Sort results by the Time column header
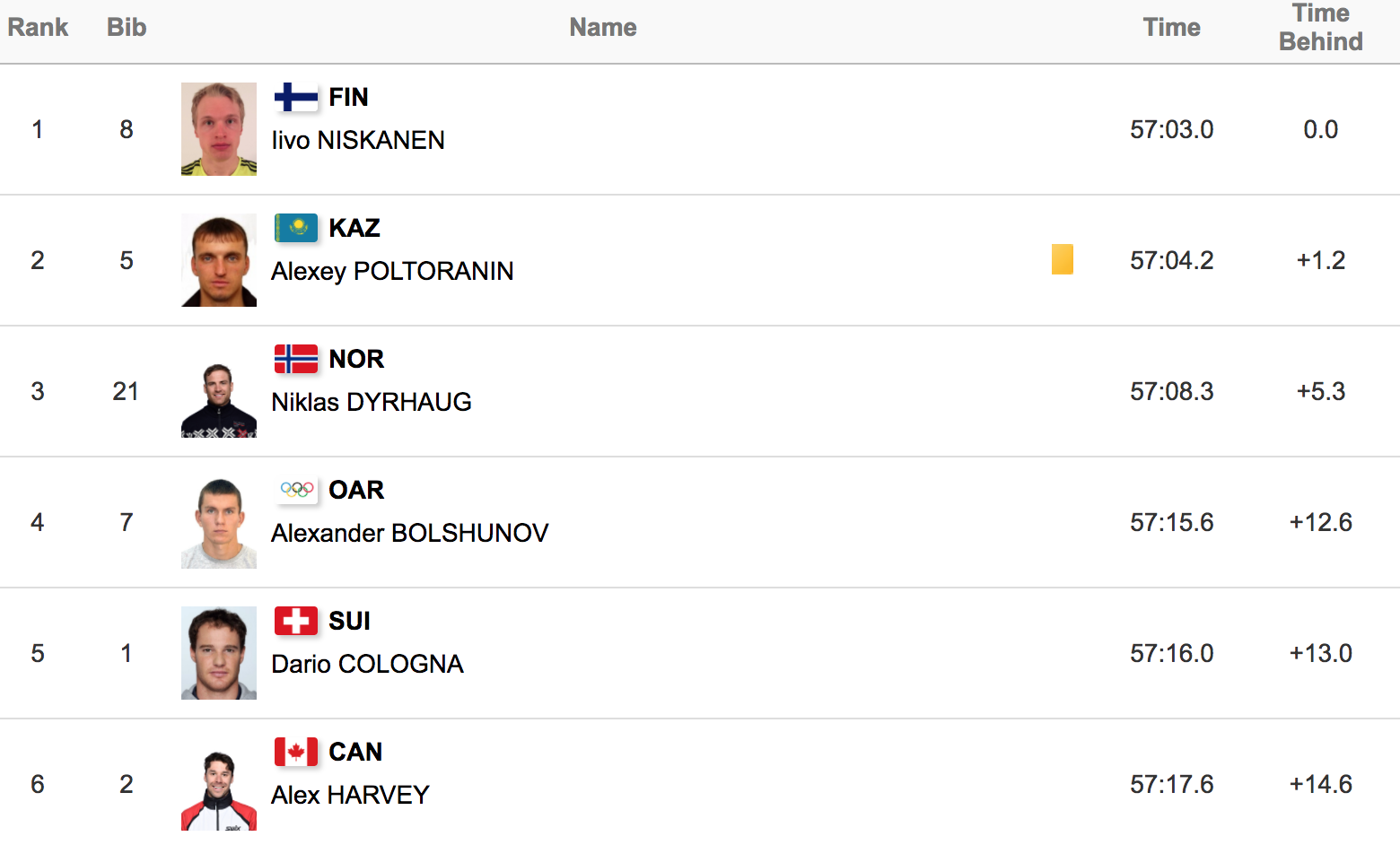 coord(1172,27)
